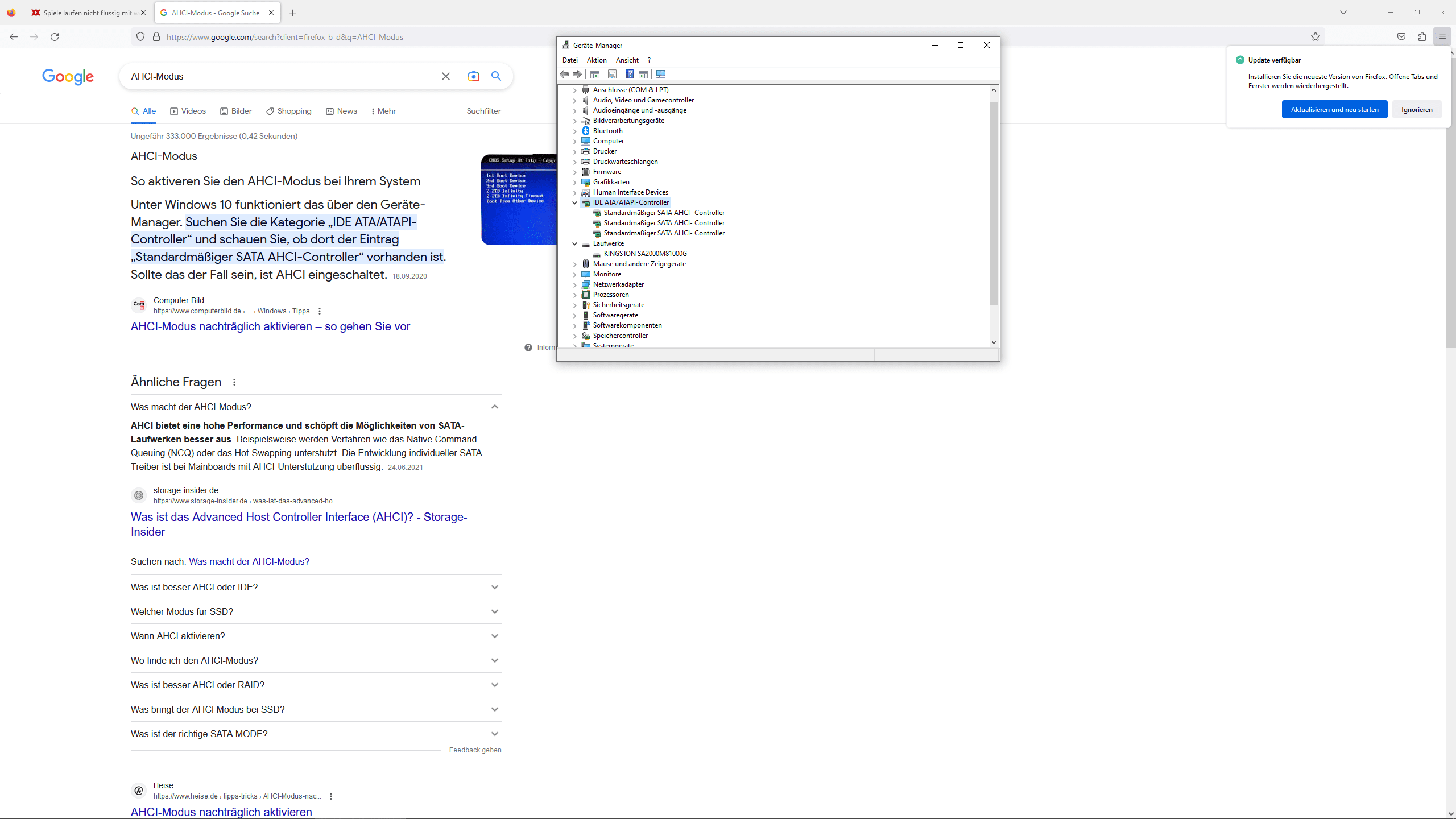Expand the Netzwerkadapter category
This screenshot has width=1456, height=819.
(574, 284)
